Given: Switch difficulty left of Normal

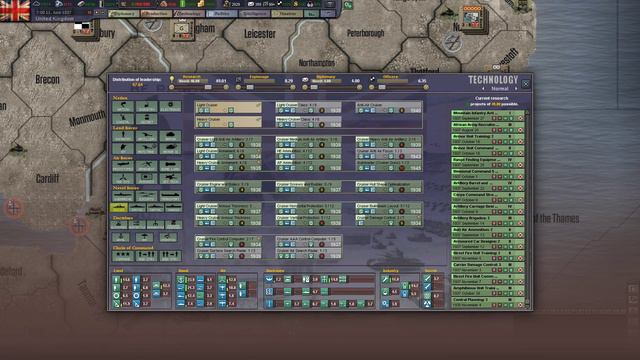Looking at the screenshot, I should tap(484, 89).
